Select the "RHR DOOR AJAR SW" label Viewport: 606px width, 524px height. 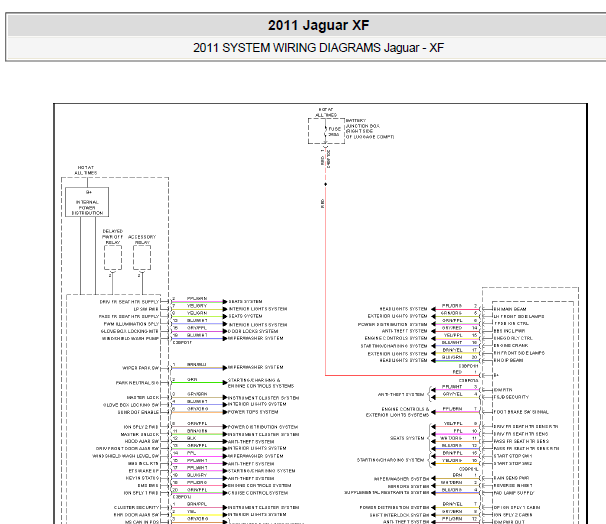pos(136,515)
